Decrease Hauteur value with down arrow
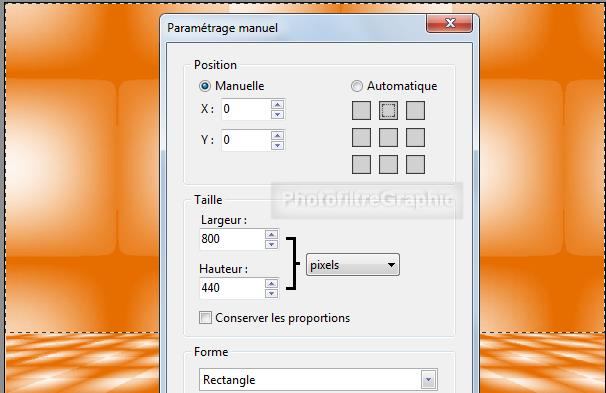The height and width of the screenshot is (393, 606). [271, 294]
